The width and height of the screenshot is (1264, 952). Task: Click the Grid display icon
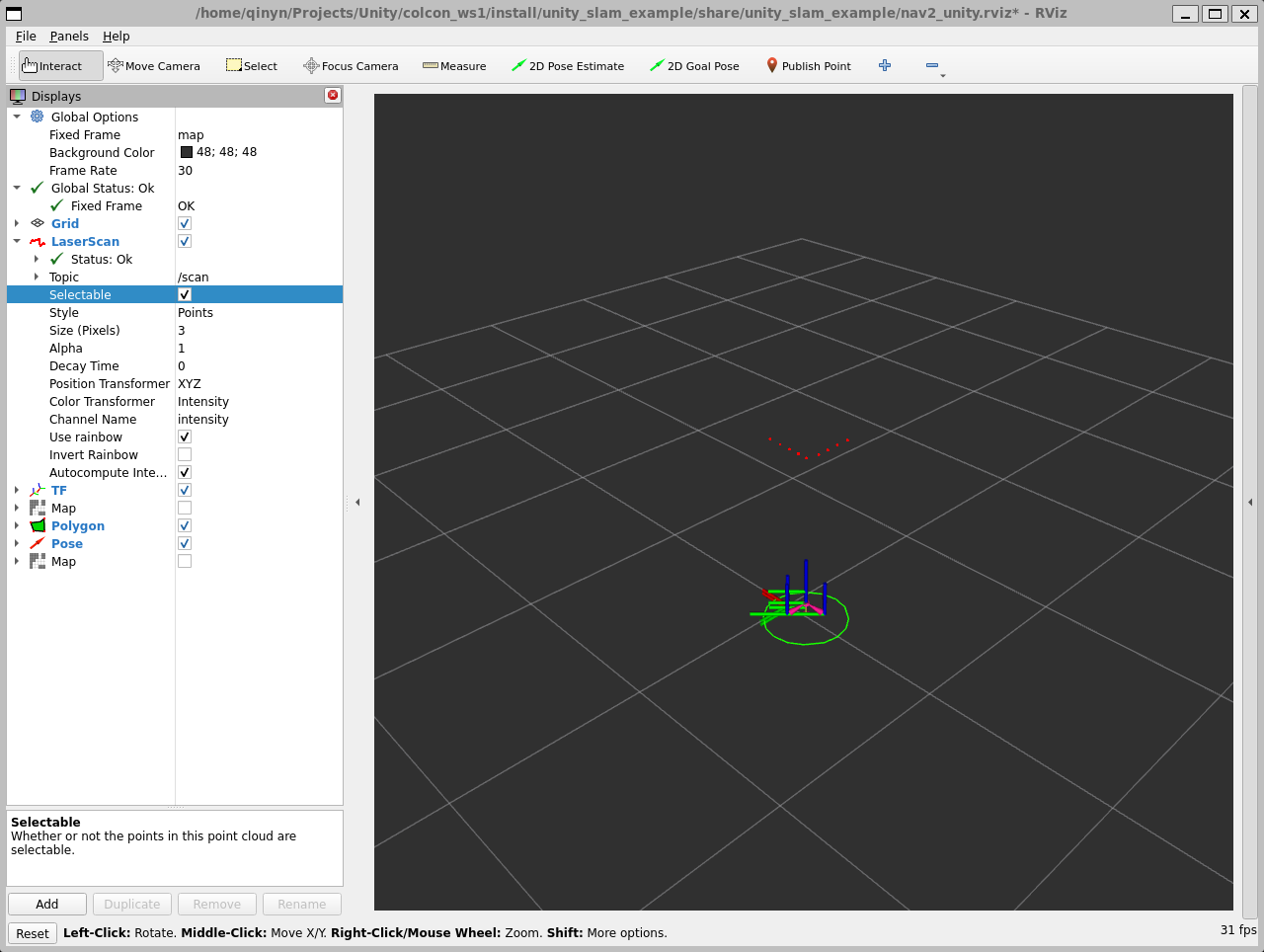pos(38,223)
